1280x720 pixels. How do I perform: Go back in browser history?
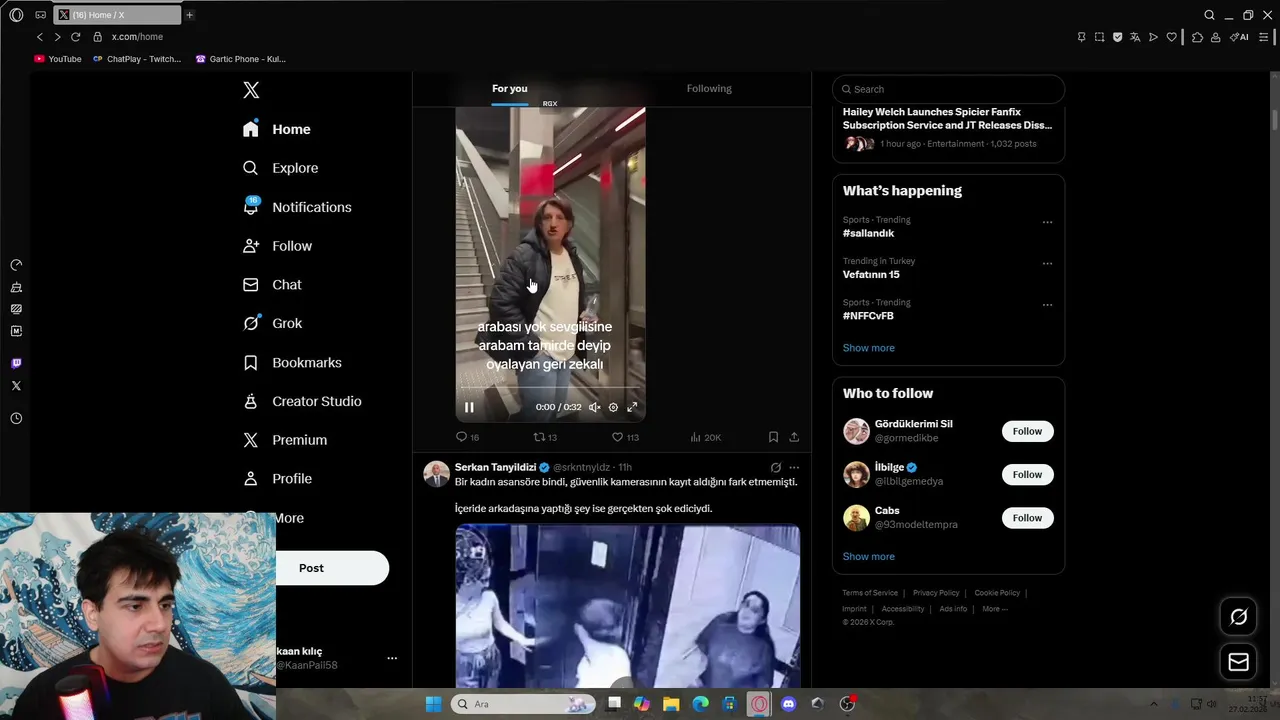(40, 37)
